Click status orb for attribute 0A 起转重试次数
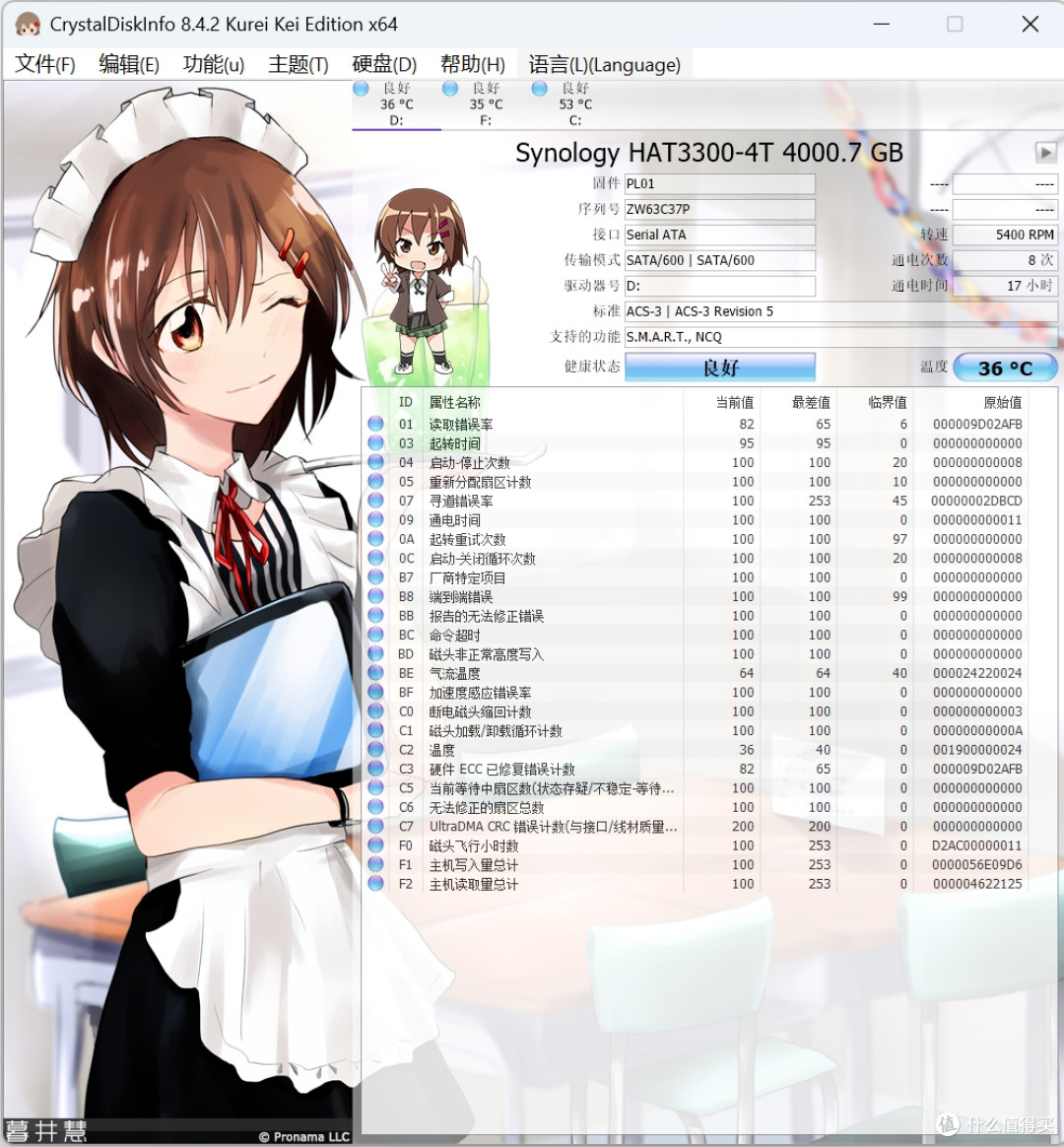This screenshot has height=1147, width=1064. (x=376, y=539)
